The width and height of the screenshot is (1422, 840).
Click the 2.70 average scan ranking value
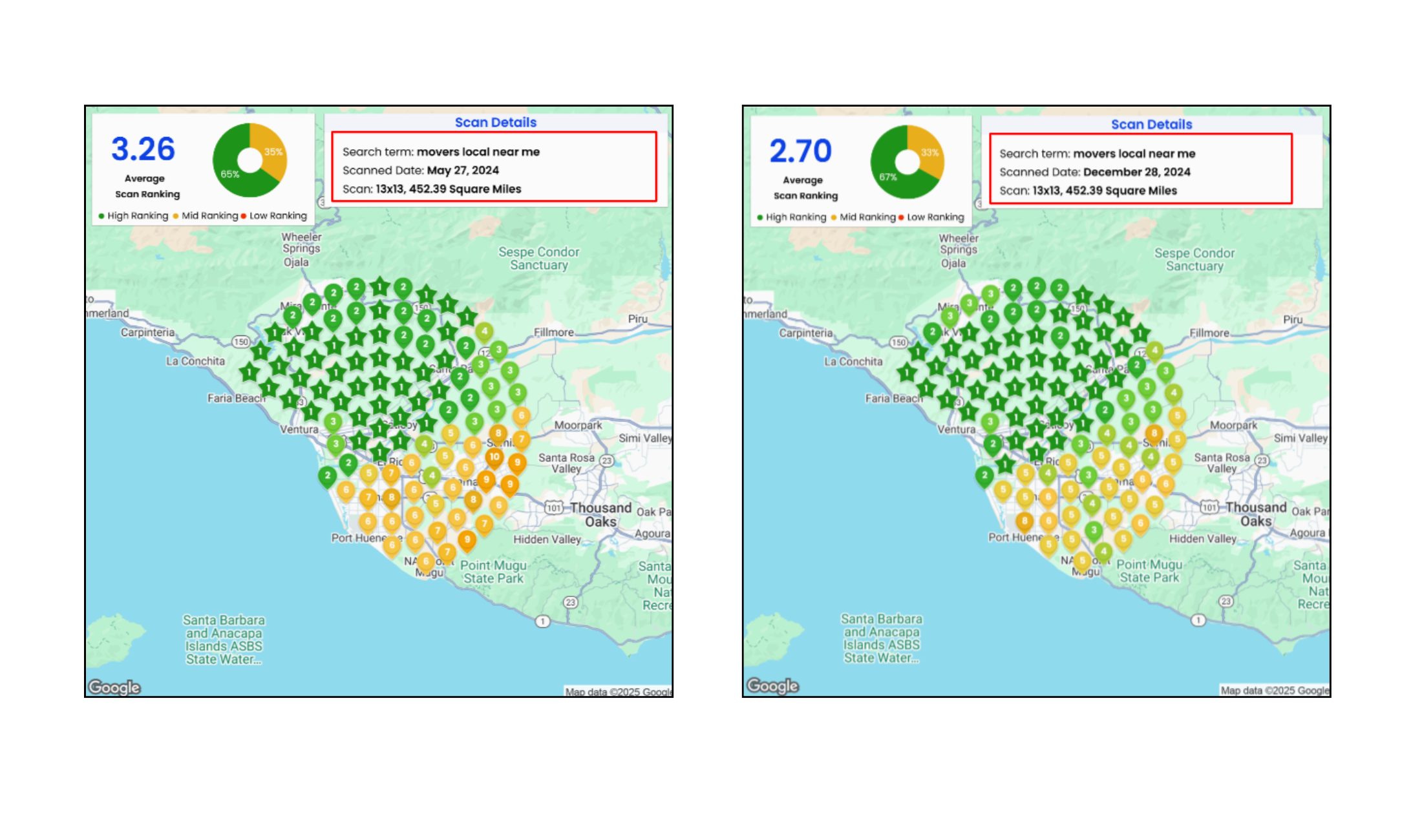(x=800, y=151)
